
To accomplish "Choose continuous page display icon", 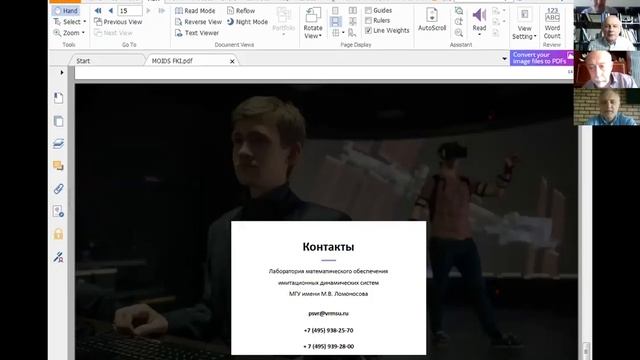I will tap(335, 21).
